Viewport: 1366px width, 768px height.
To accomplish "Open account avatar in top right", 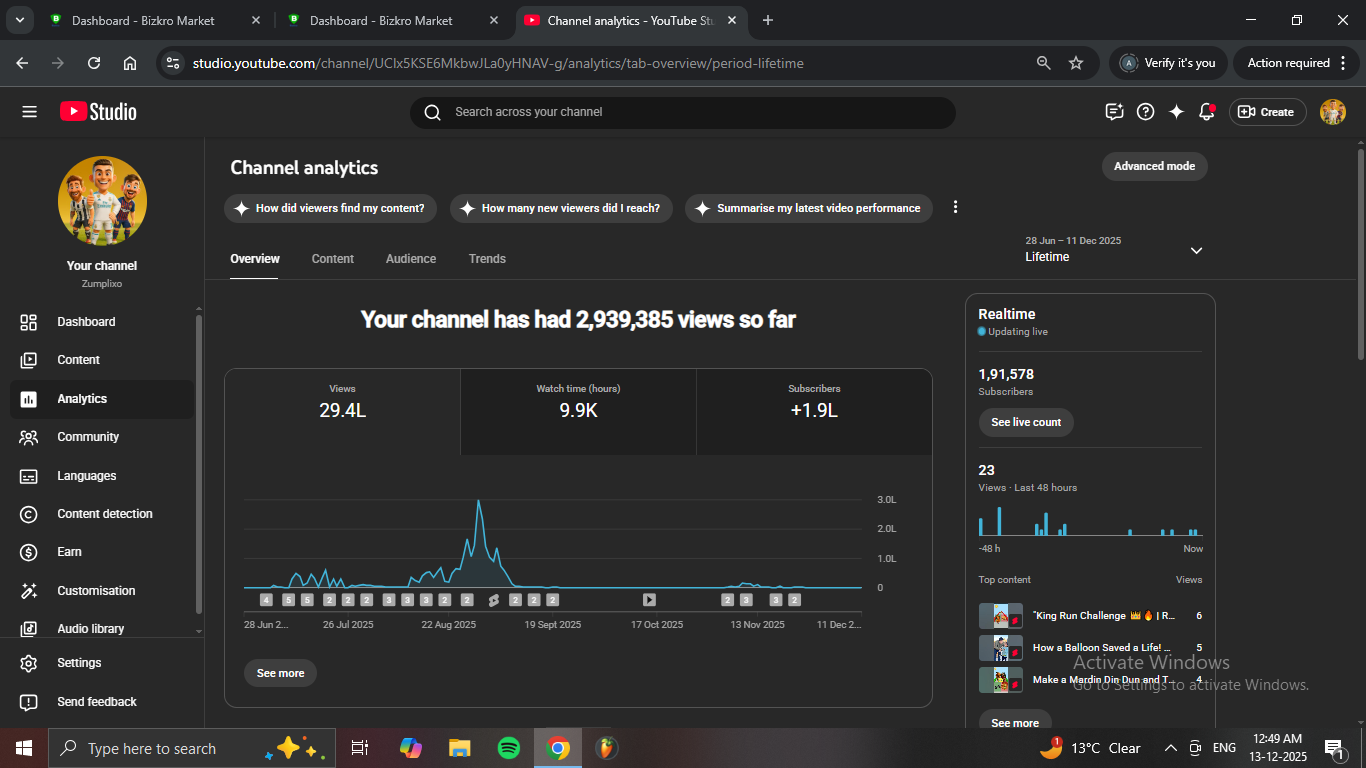I will [x=1332, y=112].
